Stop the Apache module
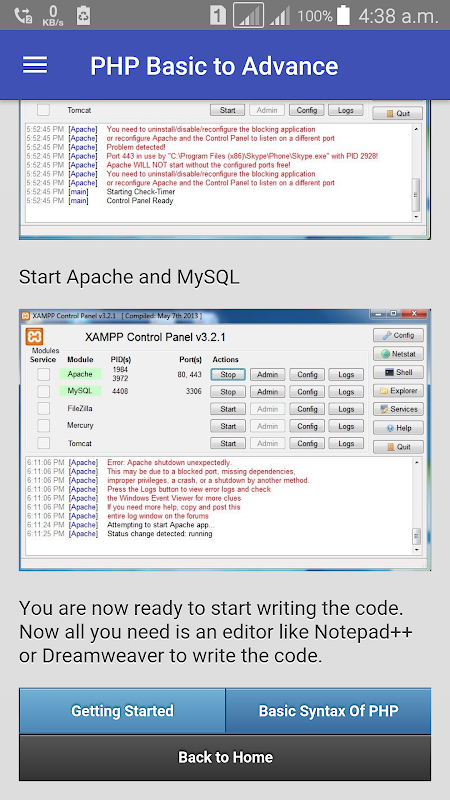Viewport: 450px width, 800px height. pos(228,374)
